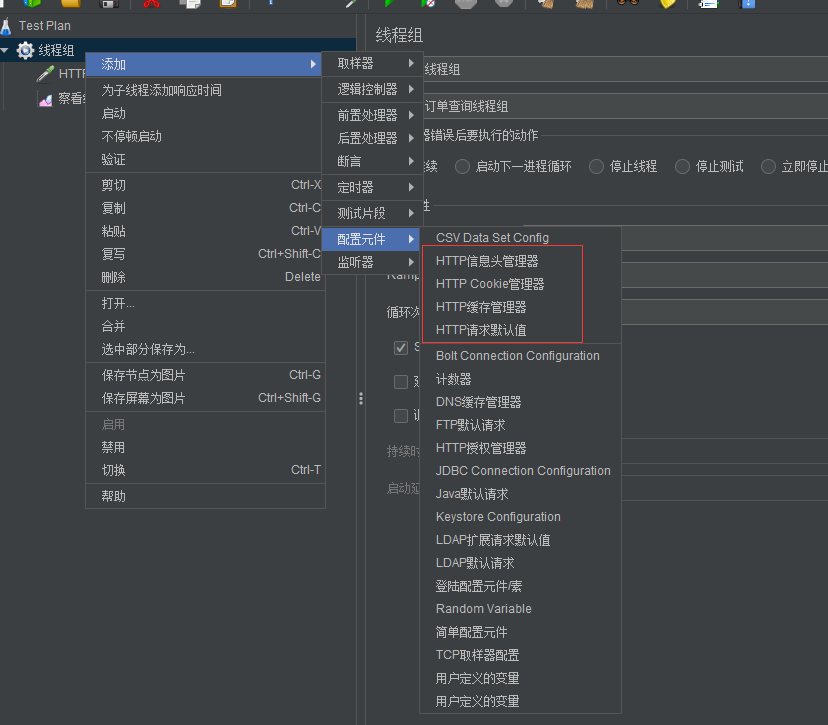This screenshot has height=725, width=828.
Task: Expand the 测试片段 submenu arrow
Action: [411, 213]
